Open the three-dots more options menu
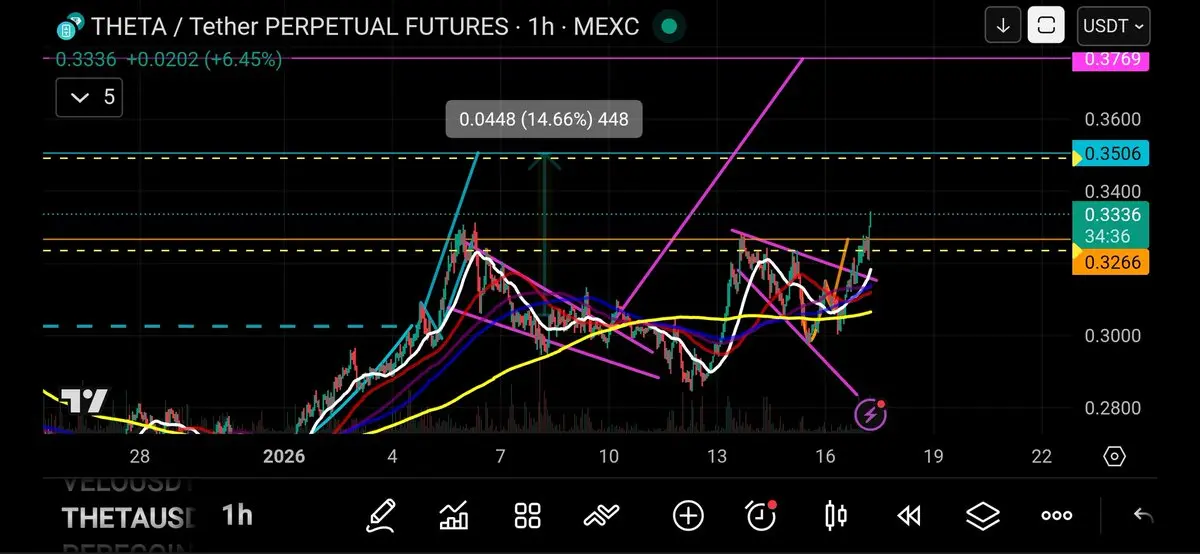 click(x=1057, y=516)
